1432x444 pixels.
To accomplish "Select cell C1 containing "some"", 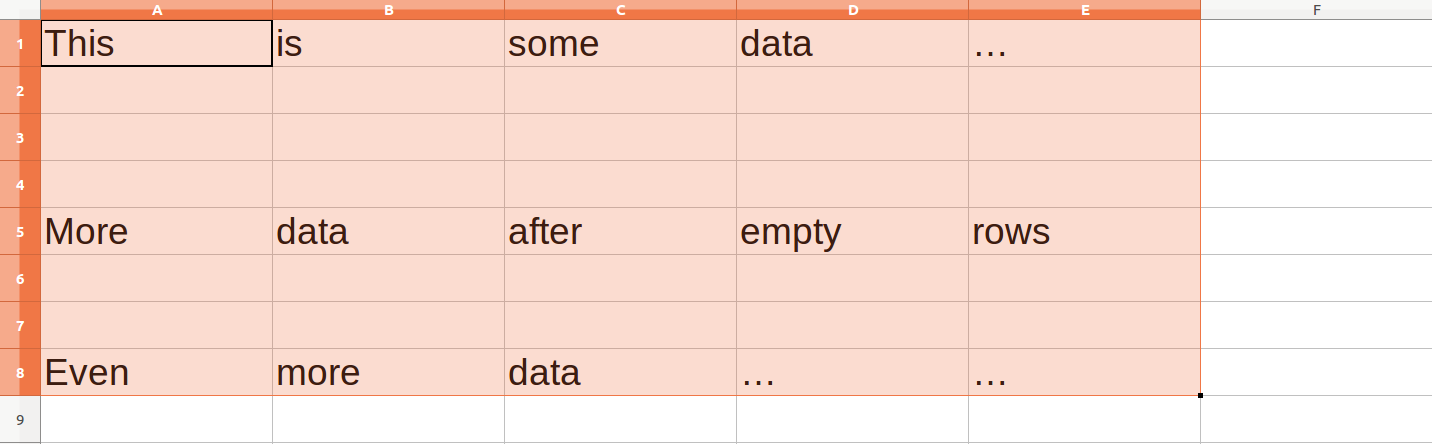I will tap(620, 44).
